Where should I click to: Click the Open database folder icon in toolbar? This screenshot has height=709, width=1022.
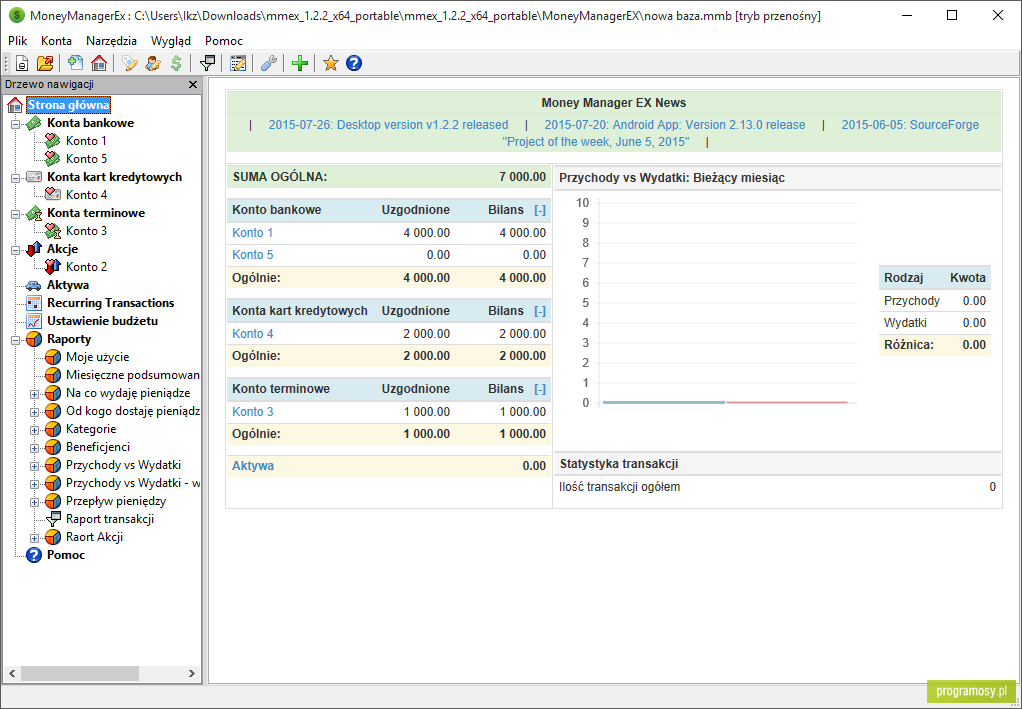pos(45,63)
